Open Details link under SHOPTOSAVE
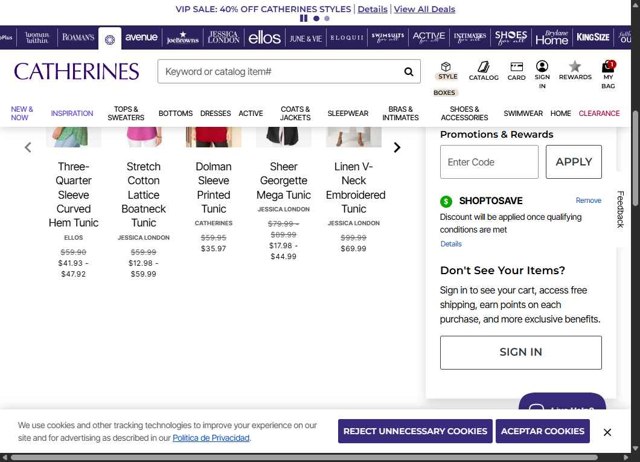 click(451, 244)
